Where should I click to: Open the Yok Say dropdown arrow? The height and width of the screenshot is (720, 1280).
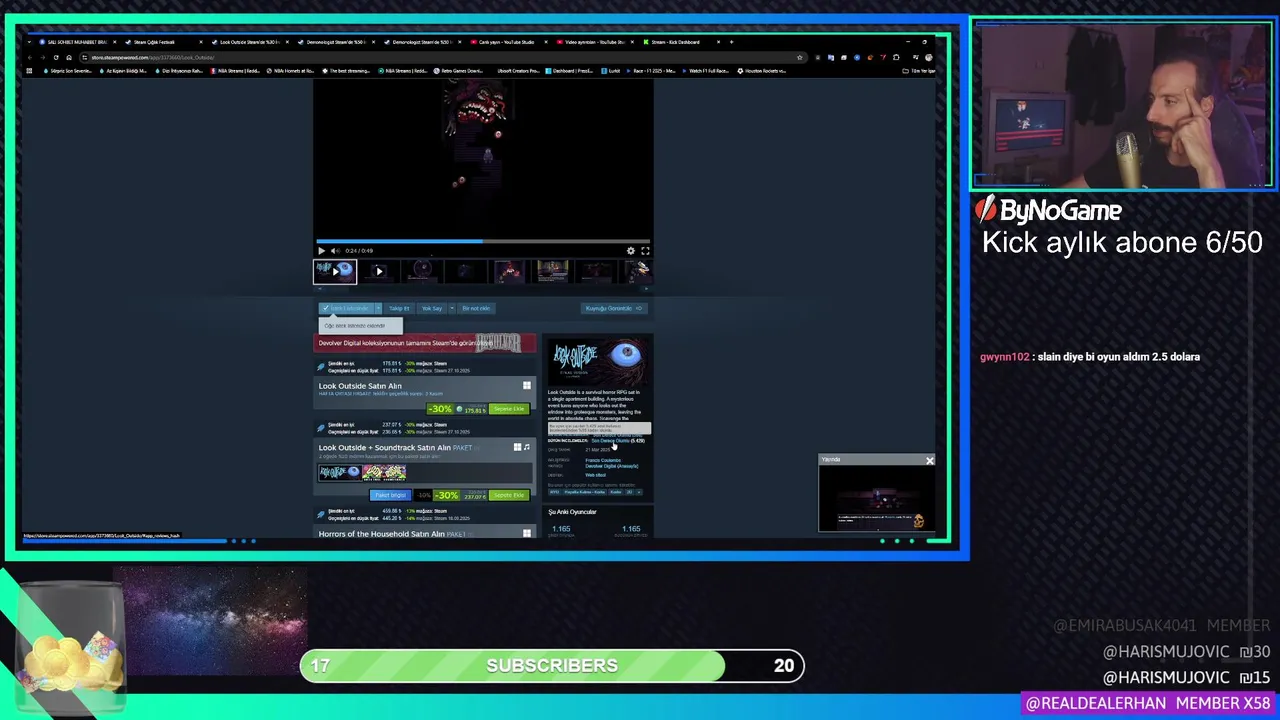[x=451, y=308]
